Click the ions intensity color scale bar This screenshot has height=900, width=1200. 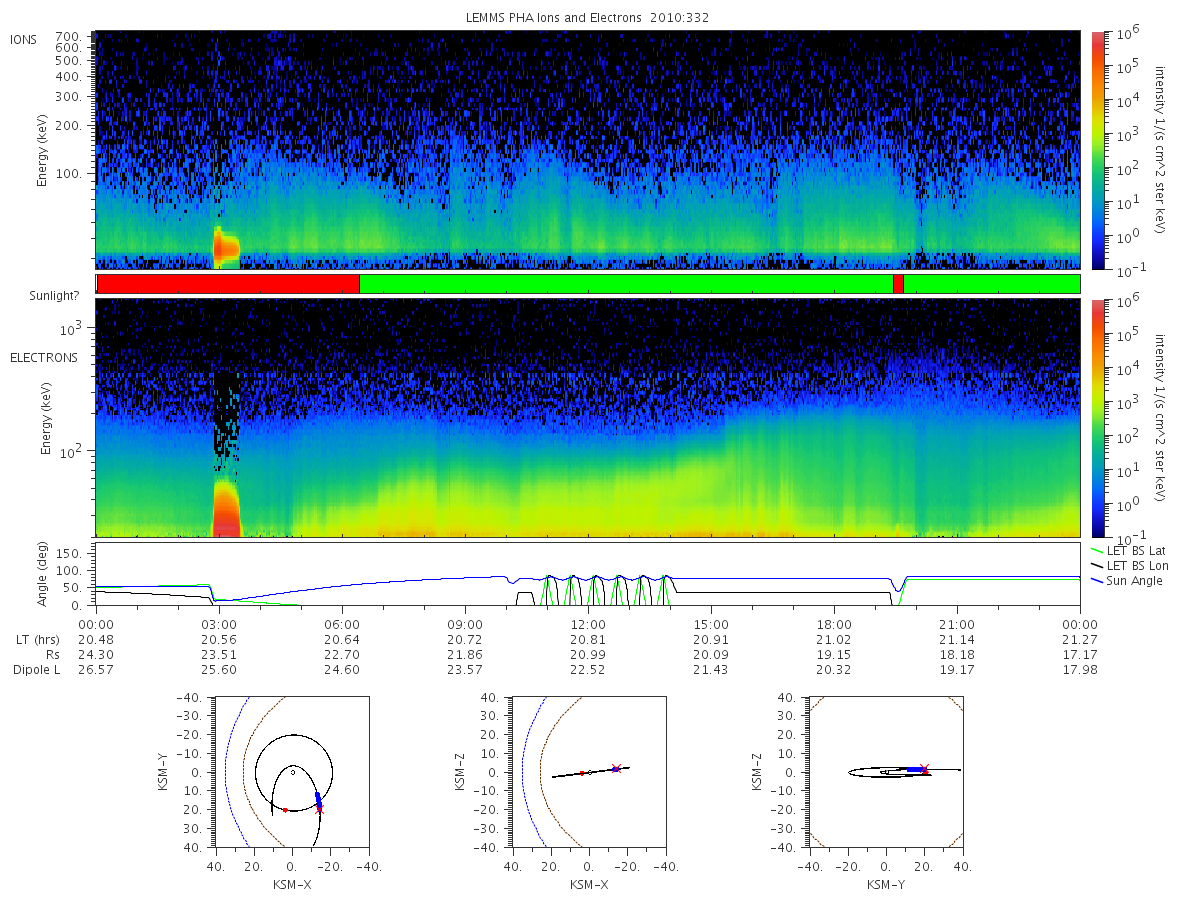(1098, 150)
